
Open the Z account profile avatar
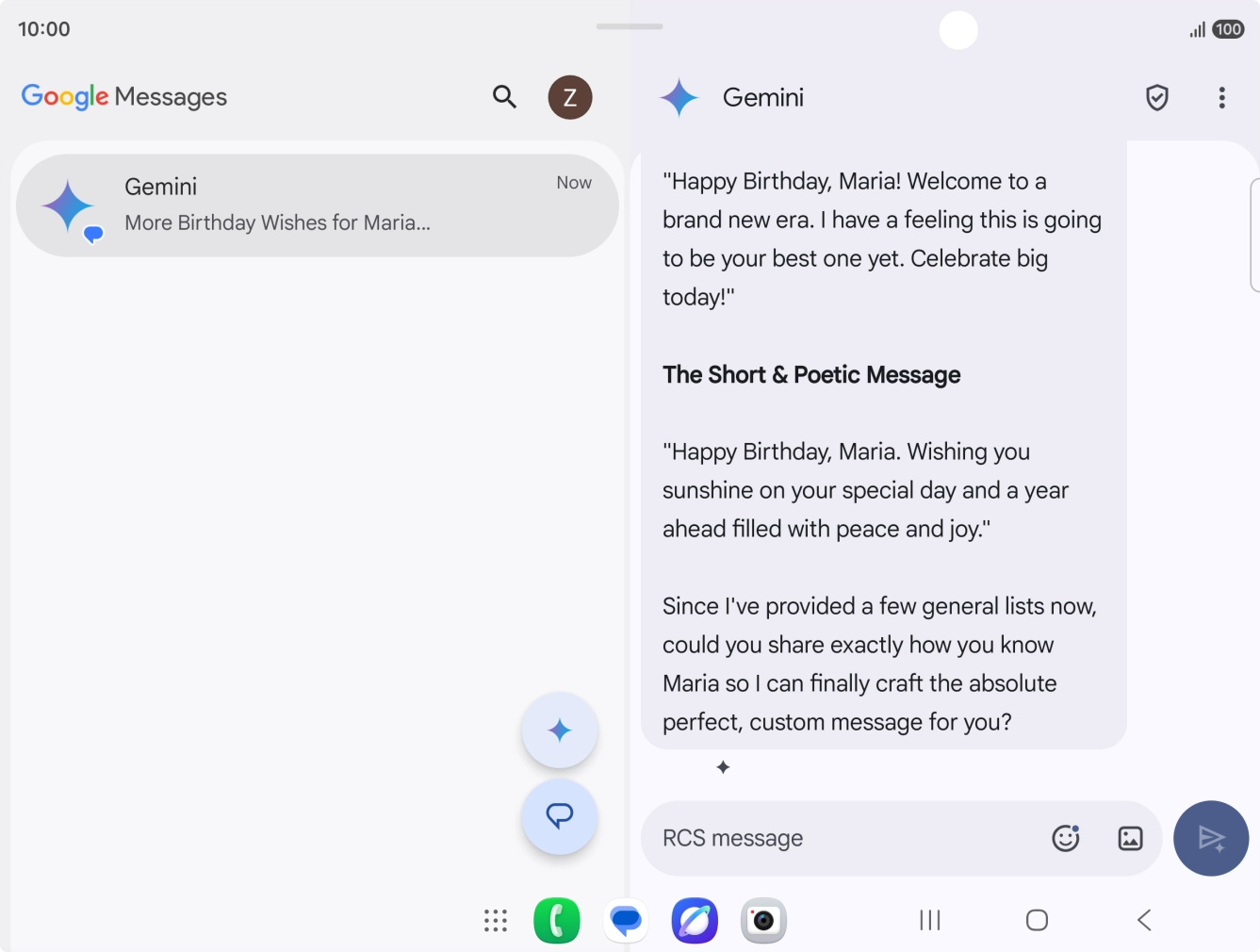(570, 97)
